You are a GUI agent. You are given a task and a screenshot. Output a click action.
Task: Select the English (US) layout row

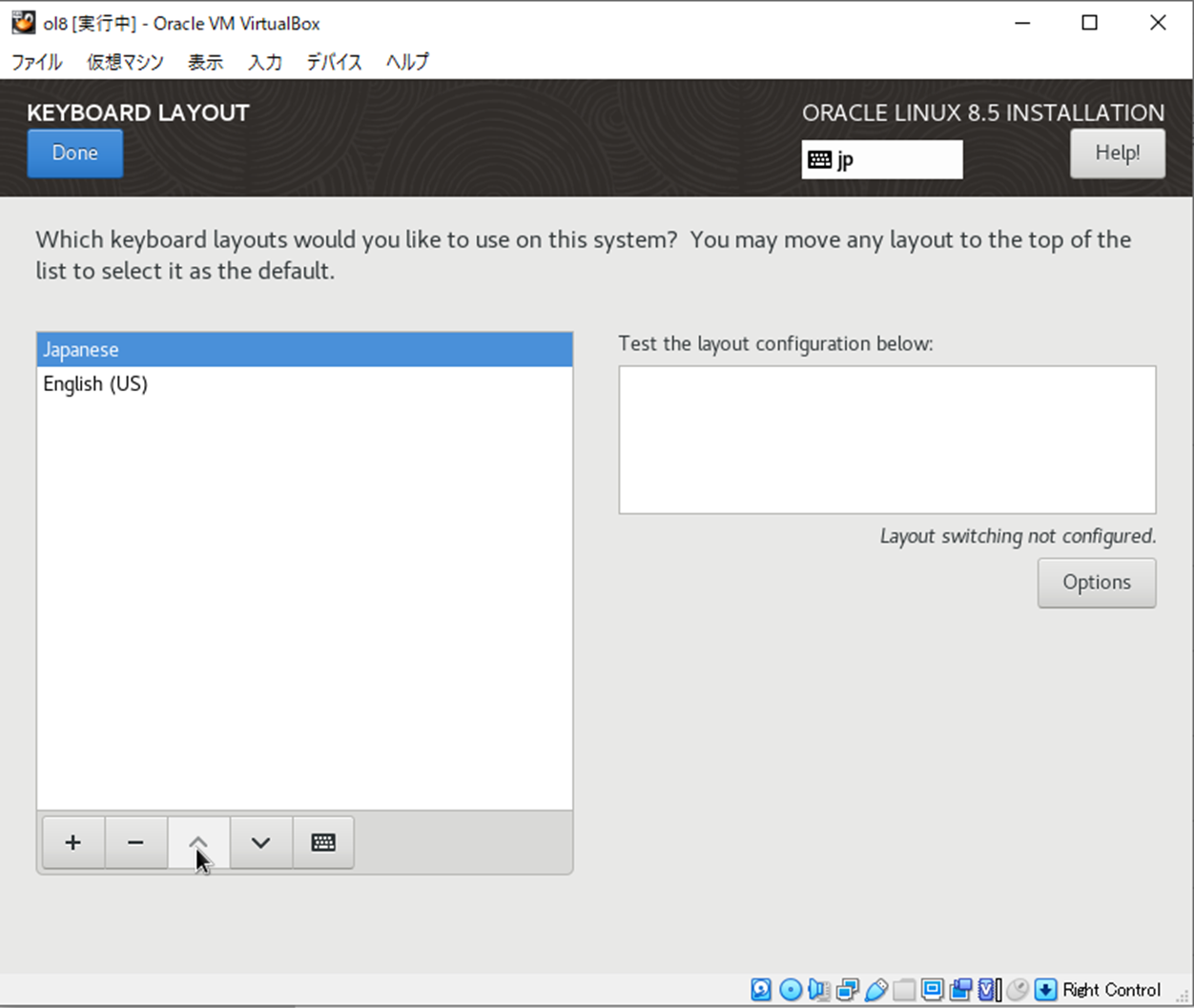[x=305, y=384]
